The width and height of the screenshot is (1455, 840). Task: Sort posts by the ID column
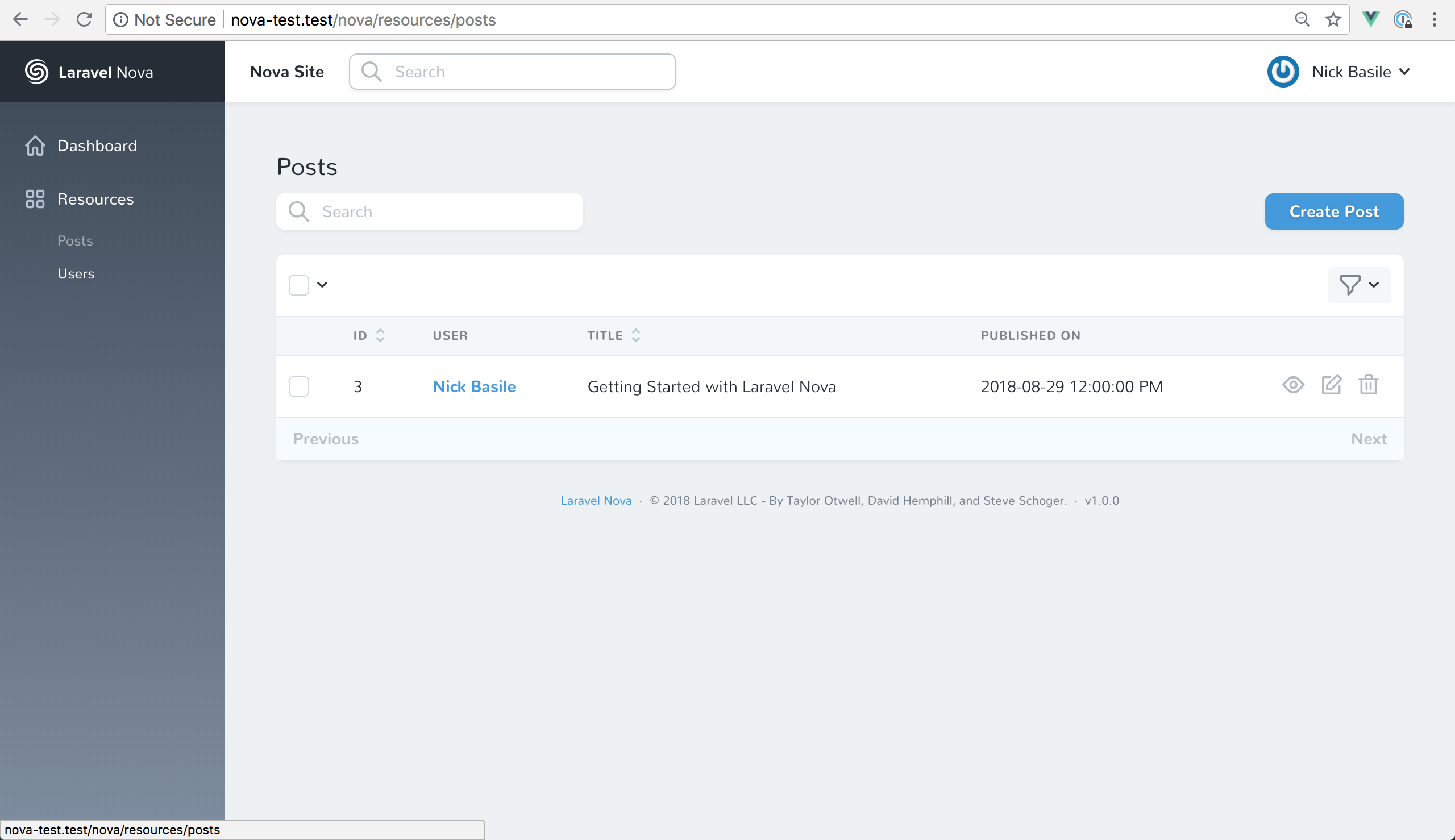pyautogui.click(x=369, y=335)
